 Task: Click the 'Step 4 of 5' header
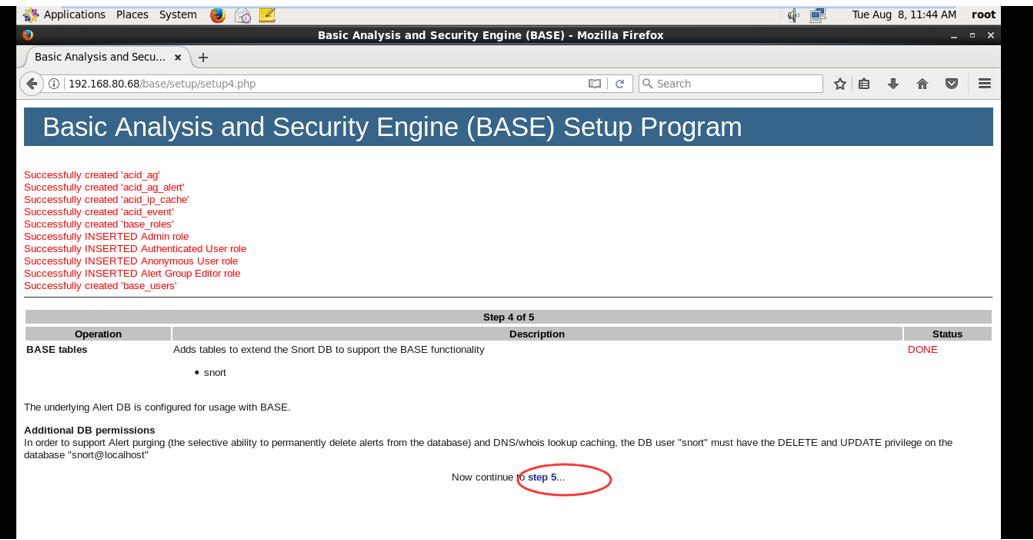click(509, 317)
